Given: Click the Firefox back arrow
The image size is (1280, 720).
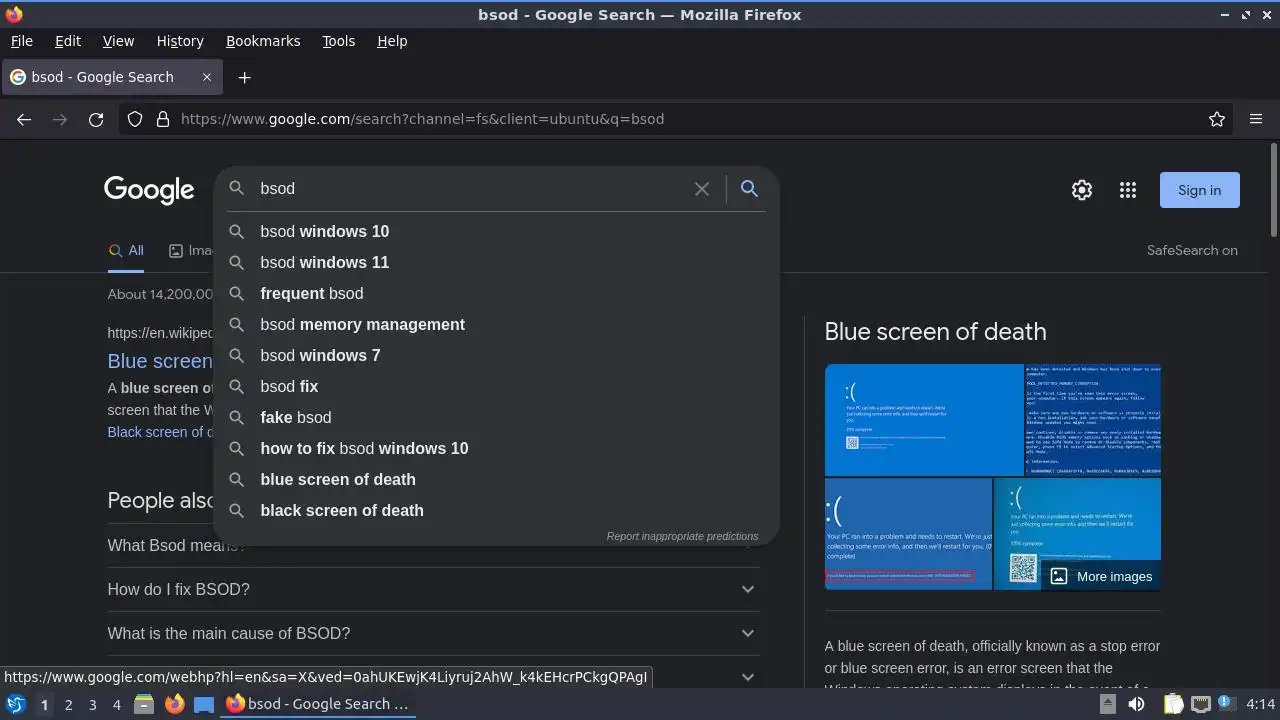Looking at the screenshot, I should [x=24, y=119].
